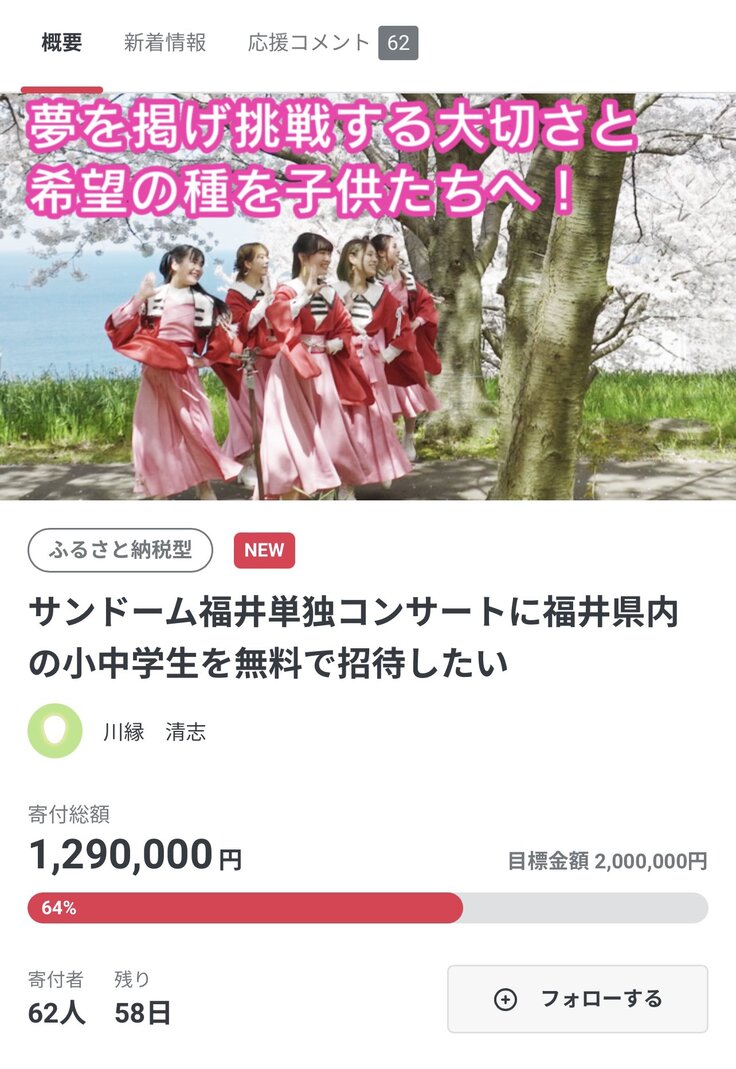Click the 1,290,000円 donation total
This screenshot has height=1069, width=736.
135,855
